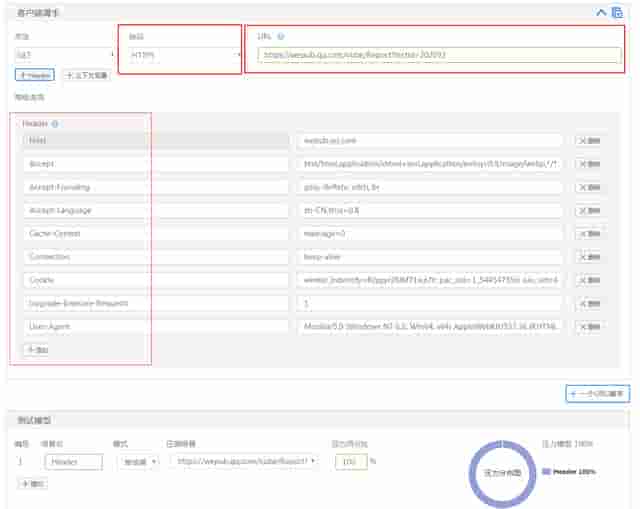The image size is (640, 509).
Task: Delete the Accept header row
Action: pos(588,164)
